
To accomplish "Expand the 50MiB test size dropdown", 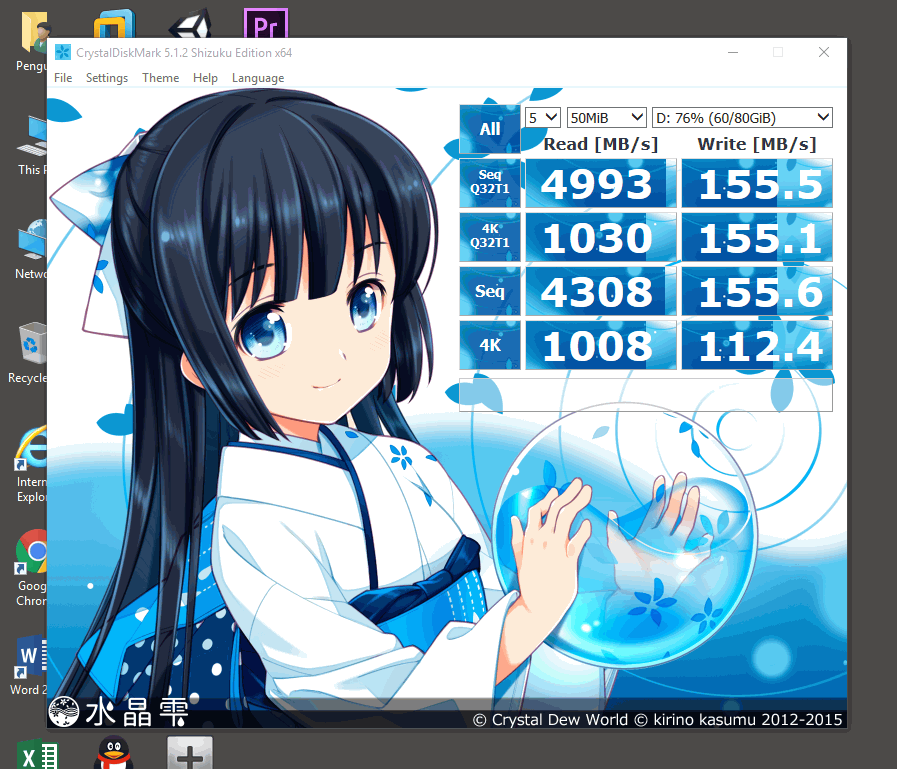I will point(606,118).
